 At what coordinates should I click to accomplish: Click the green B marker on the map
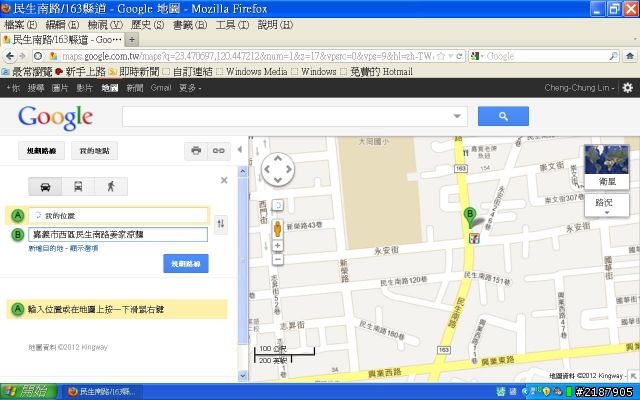pyautogui.click(x=470, y=218)
